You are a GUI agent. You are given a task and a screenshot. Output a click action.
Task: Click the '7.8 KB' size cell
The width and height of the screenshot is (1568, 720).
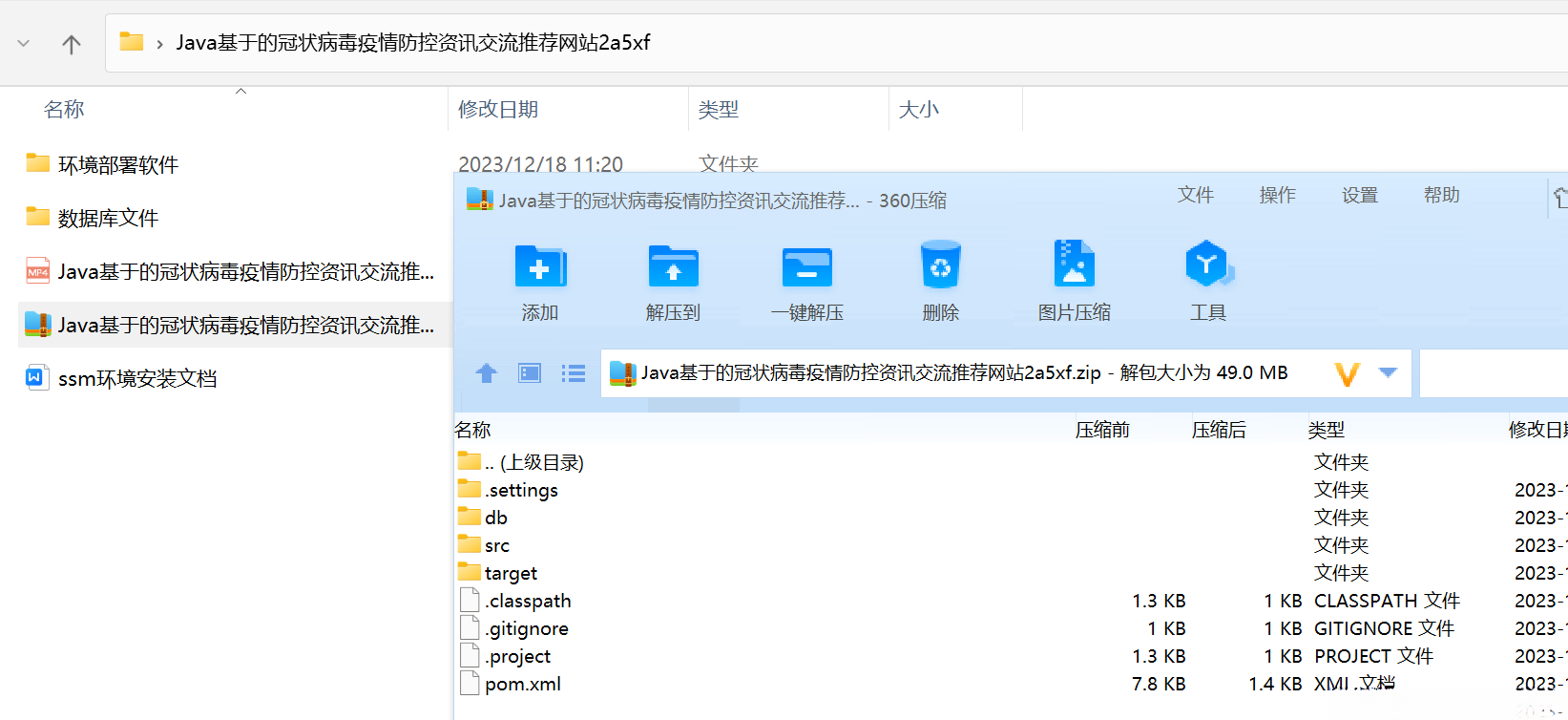[1159, 684]
